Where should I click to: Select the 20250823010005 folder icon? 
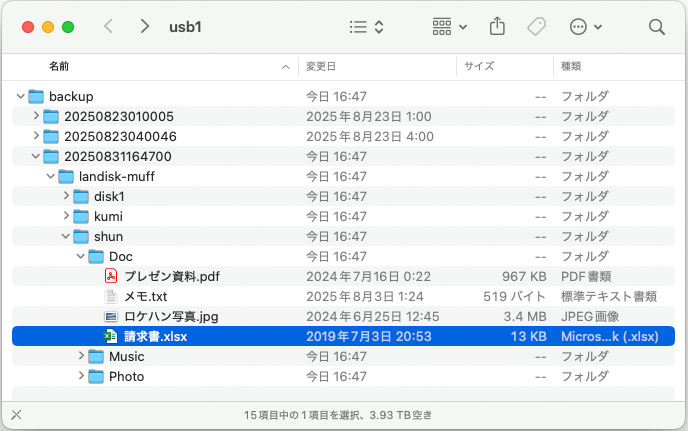51,116
